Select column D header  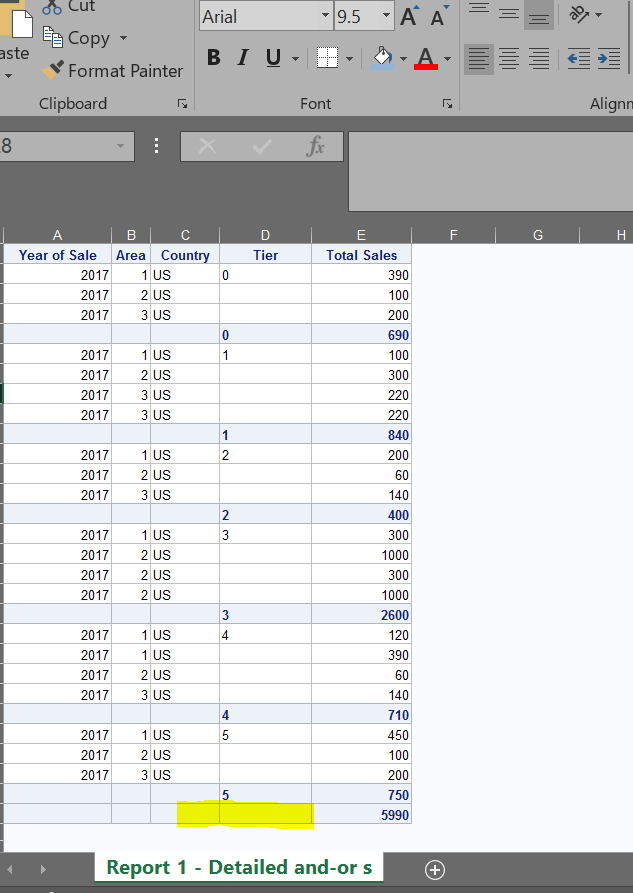click(x=265, y=235)
